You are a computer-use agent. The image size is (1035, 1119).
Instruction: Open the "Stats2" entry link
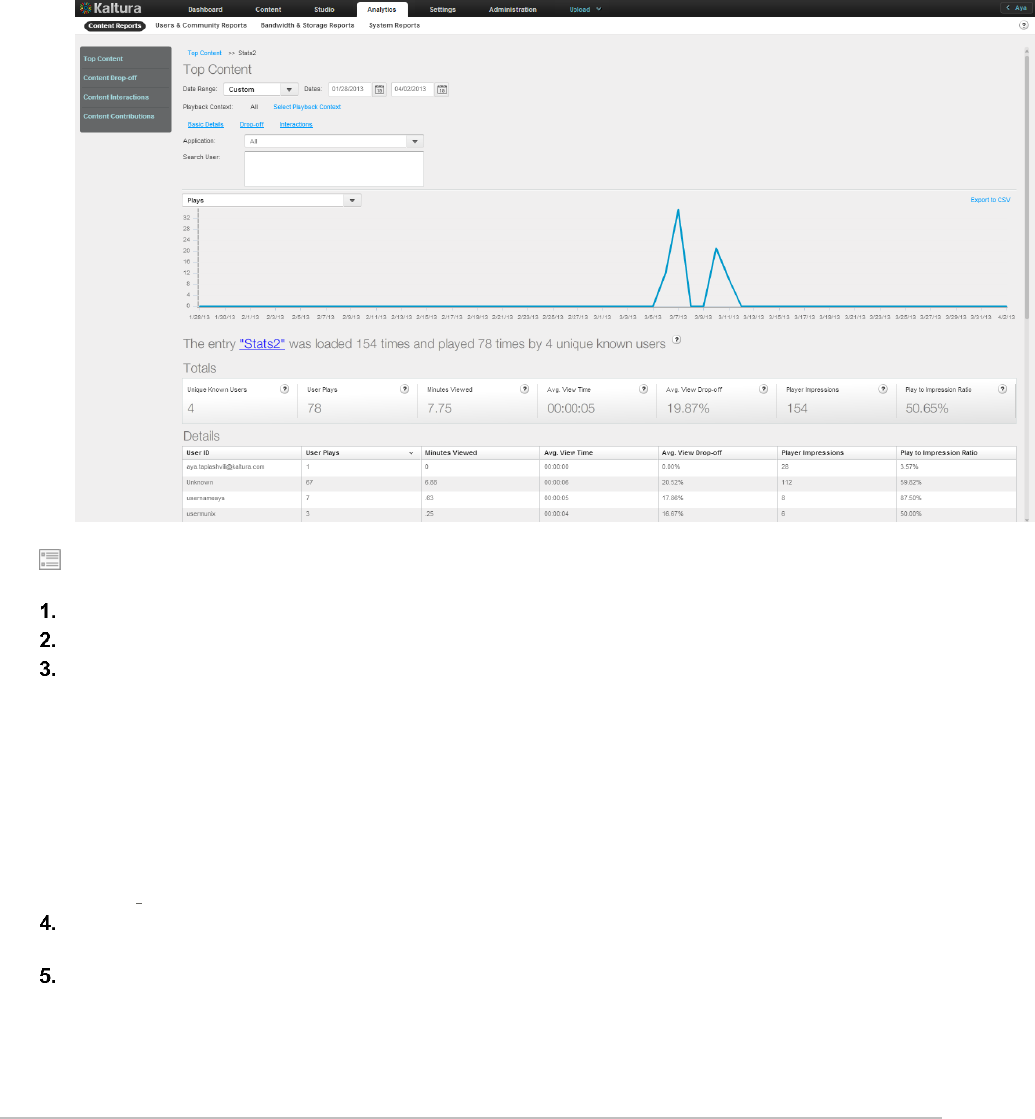coord(262,344)
